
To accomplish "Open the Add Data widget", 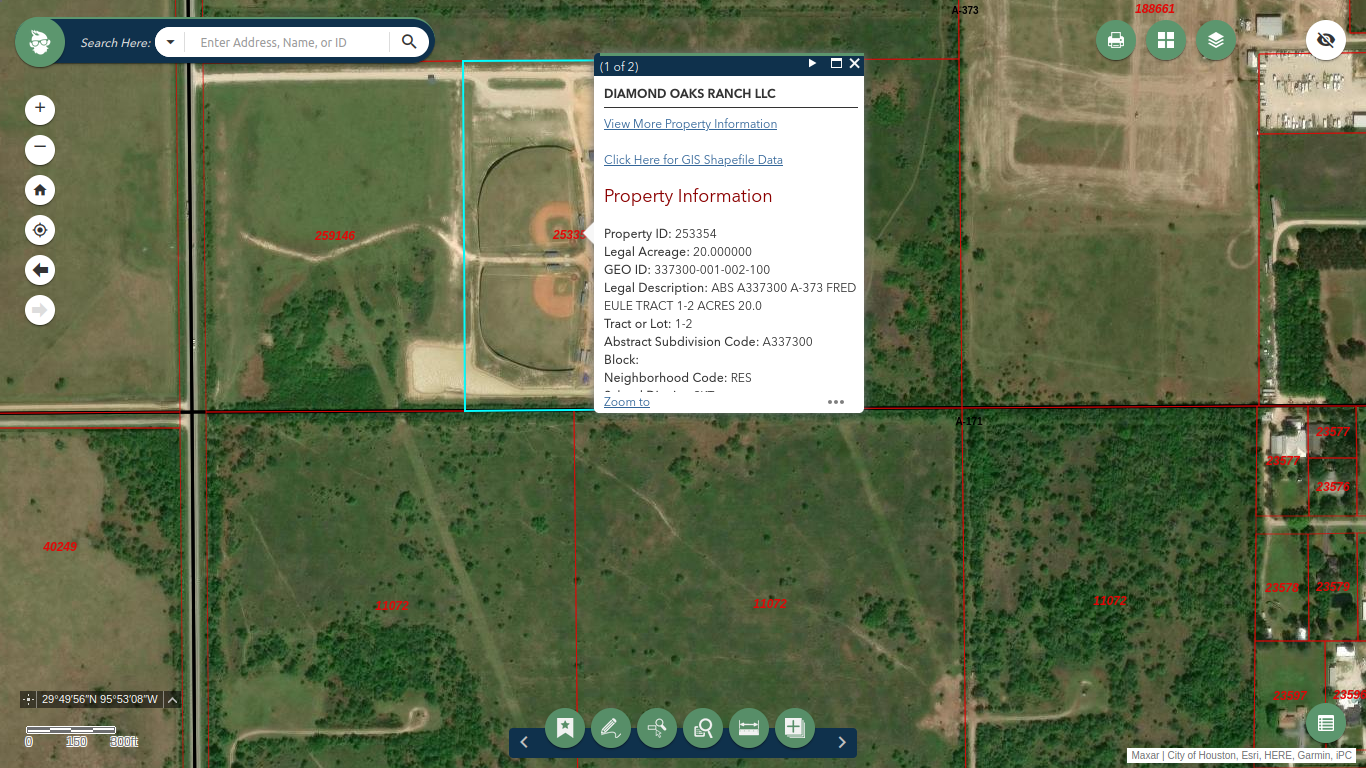I will click(795, 728).
